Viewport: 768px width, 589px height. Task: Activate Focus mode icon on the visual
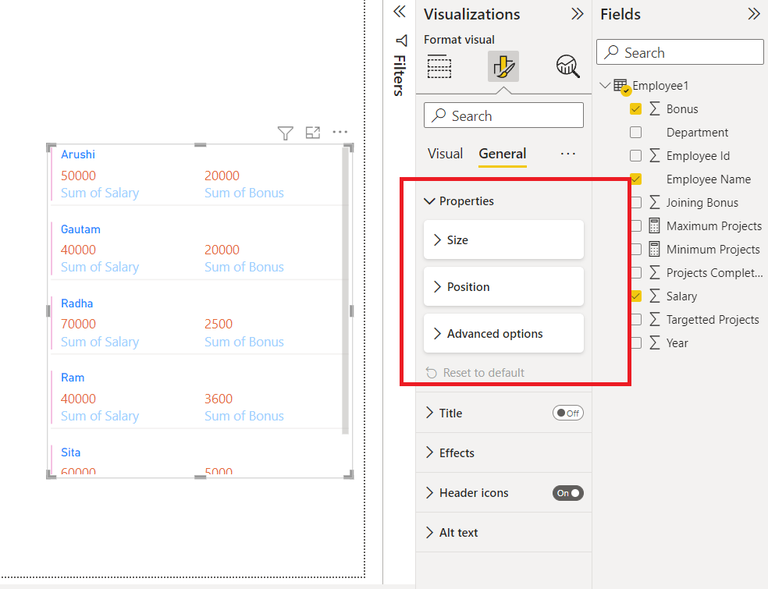312,132
